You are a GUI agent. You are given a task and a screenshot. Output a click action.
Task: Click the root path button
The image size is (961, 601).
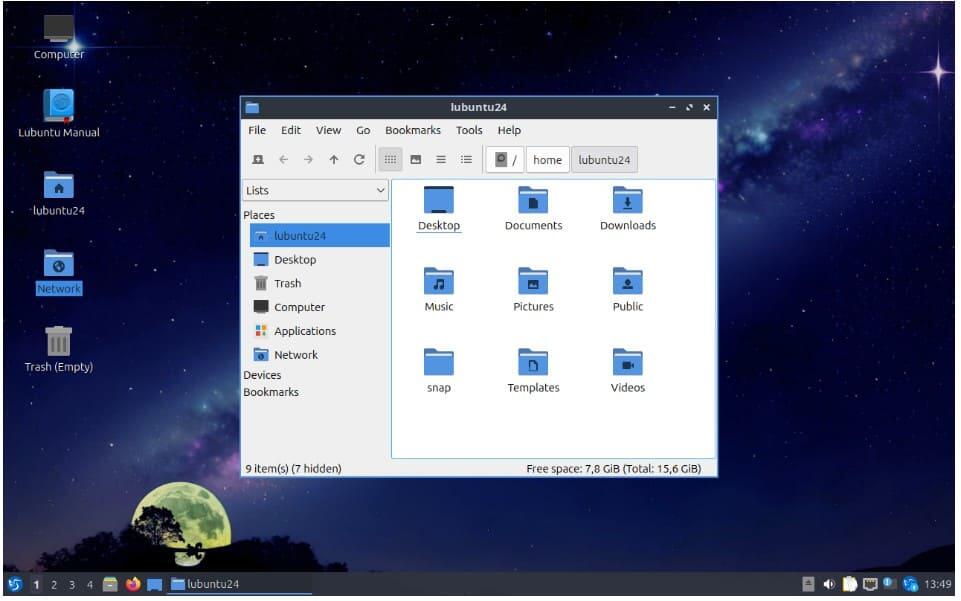click(x=507, y=160)
